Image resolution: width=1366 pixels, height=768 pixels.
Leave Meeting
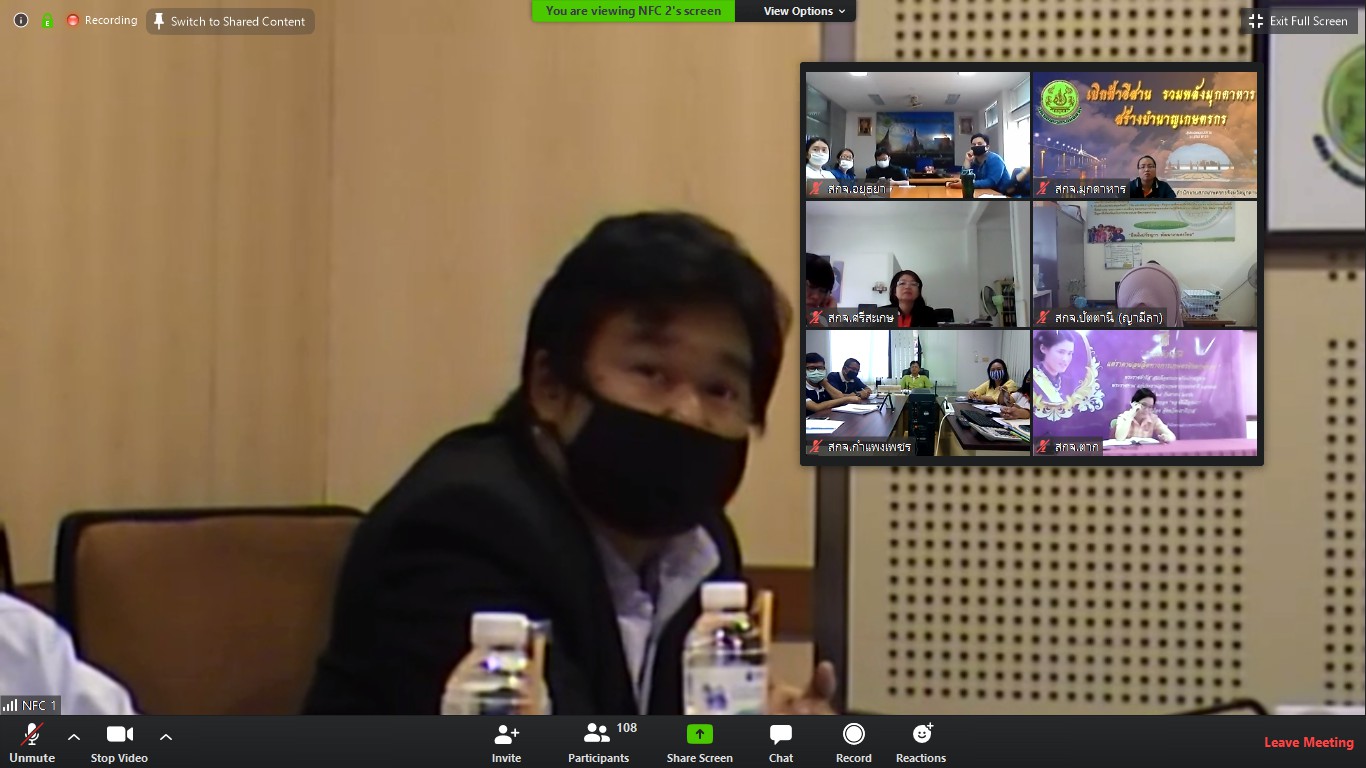tap(1309, 742)
